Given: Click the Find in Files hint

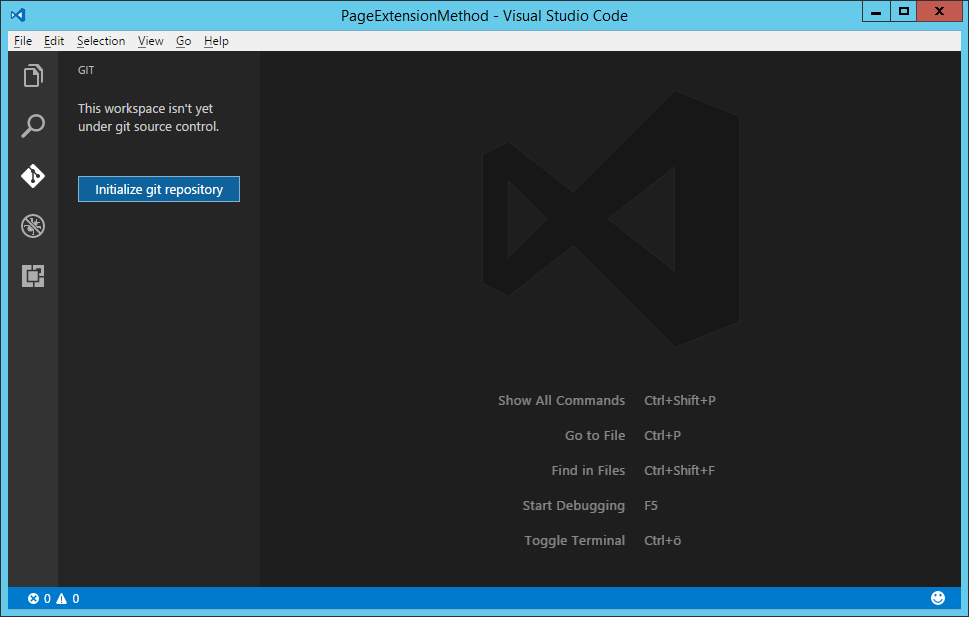Looking at the screenshot, I should point(588,470).
